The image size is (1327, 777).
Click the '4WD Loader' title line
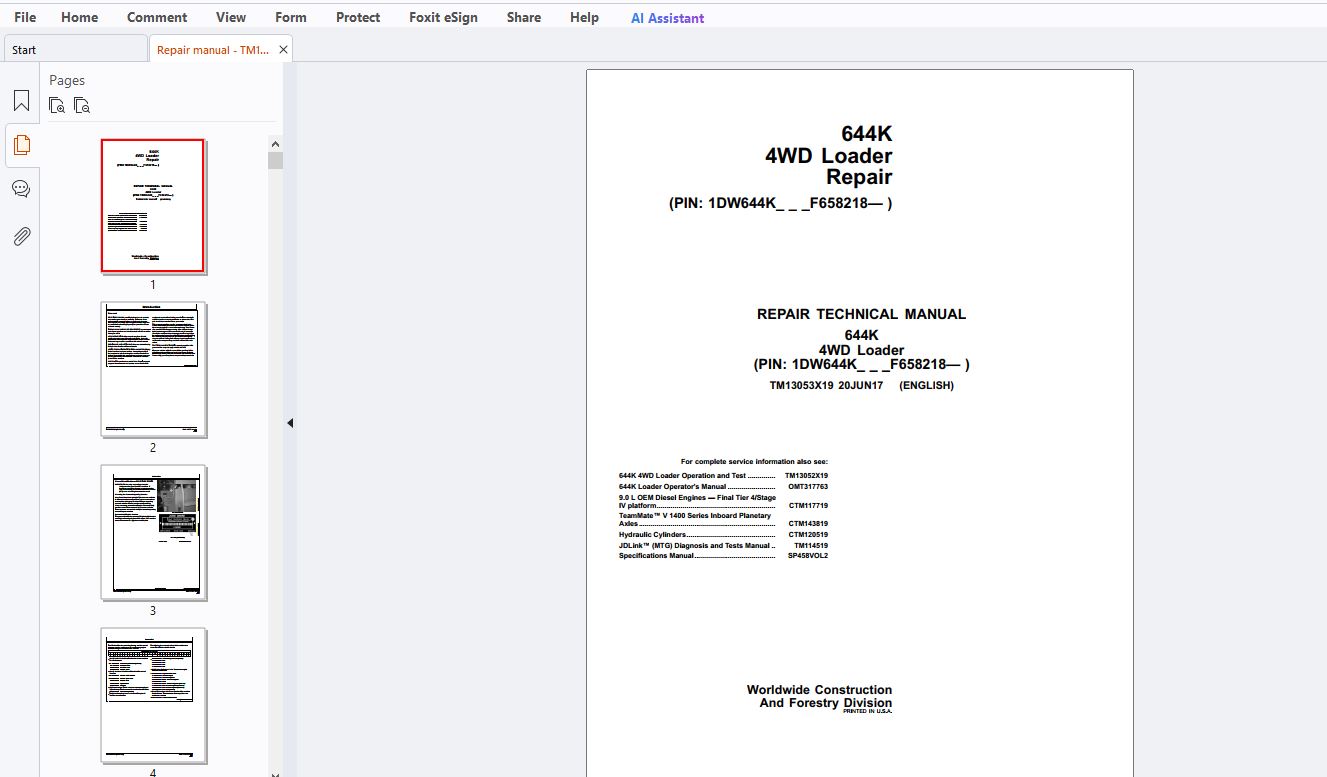[x=828, y=156]
